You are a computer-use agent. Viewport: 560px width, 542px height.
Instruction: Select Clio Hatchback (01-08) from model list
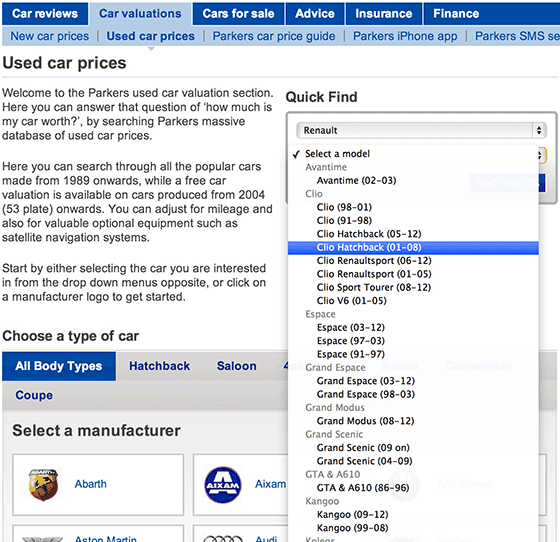413,247
